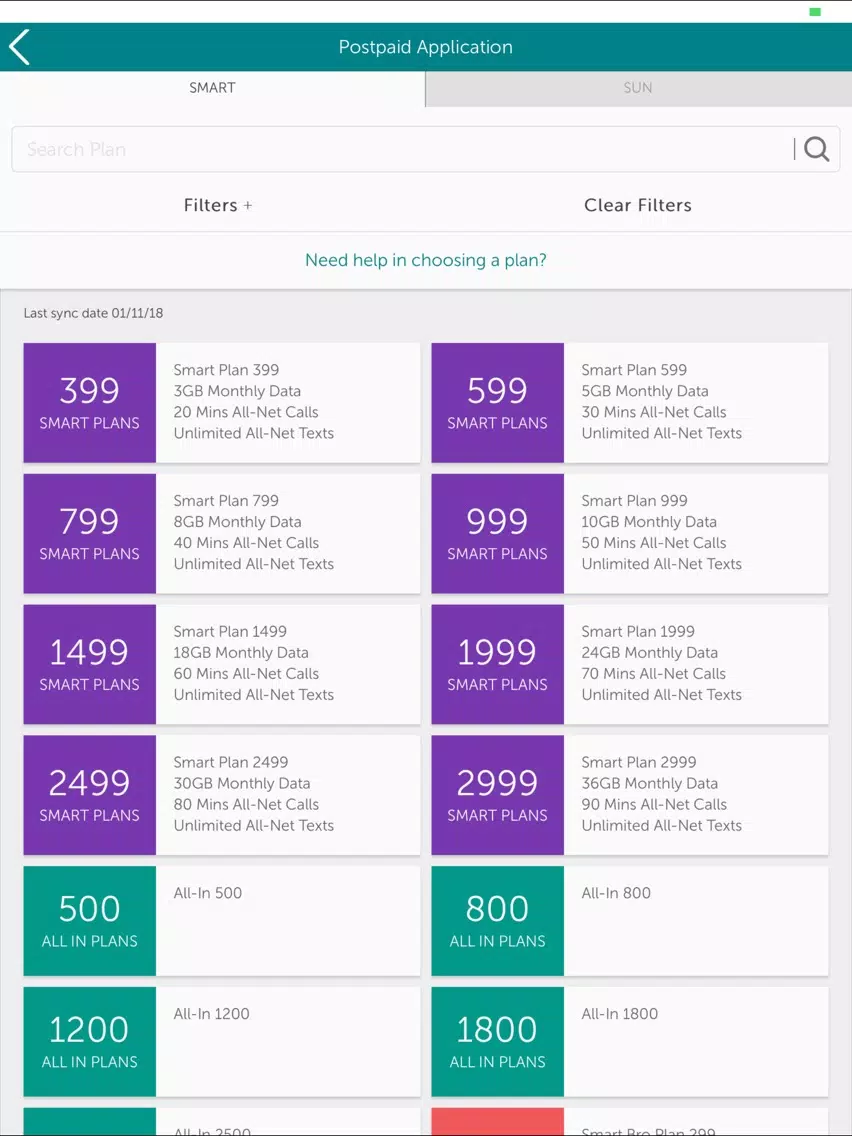Choose the All-In 1800 label
852x1136 pixels.
[x=619, y=1014]
